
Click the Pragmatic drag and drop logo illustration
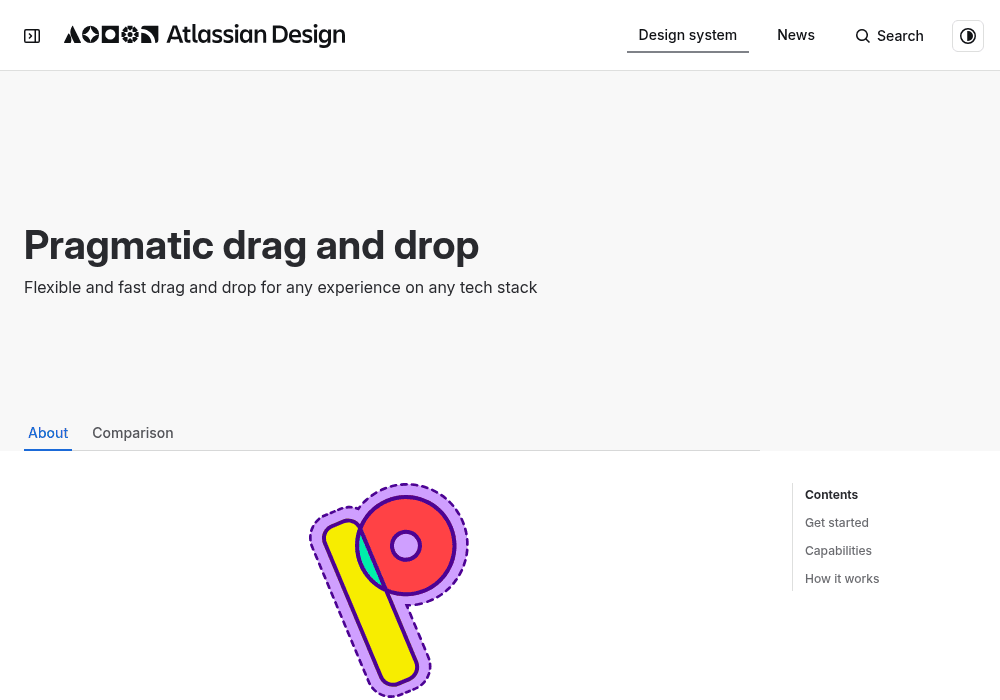388,590
